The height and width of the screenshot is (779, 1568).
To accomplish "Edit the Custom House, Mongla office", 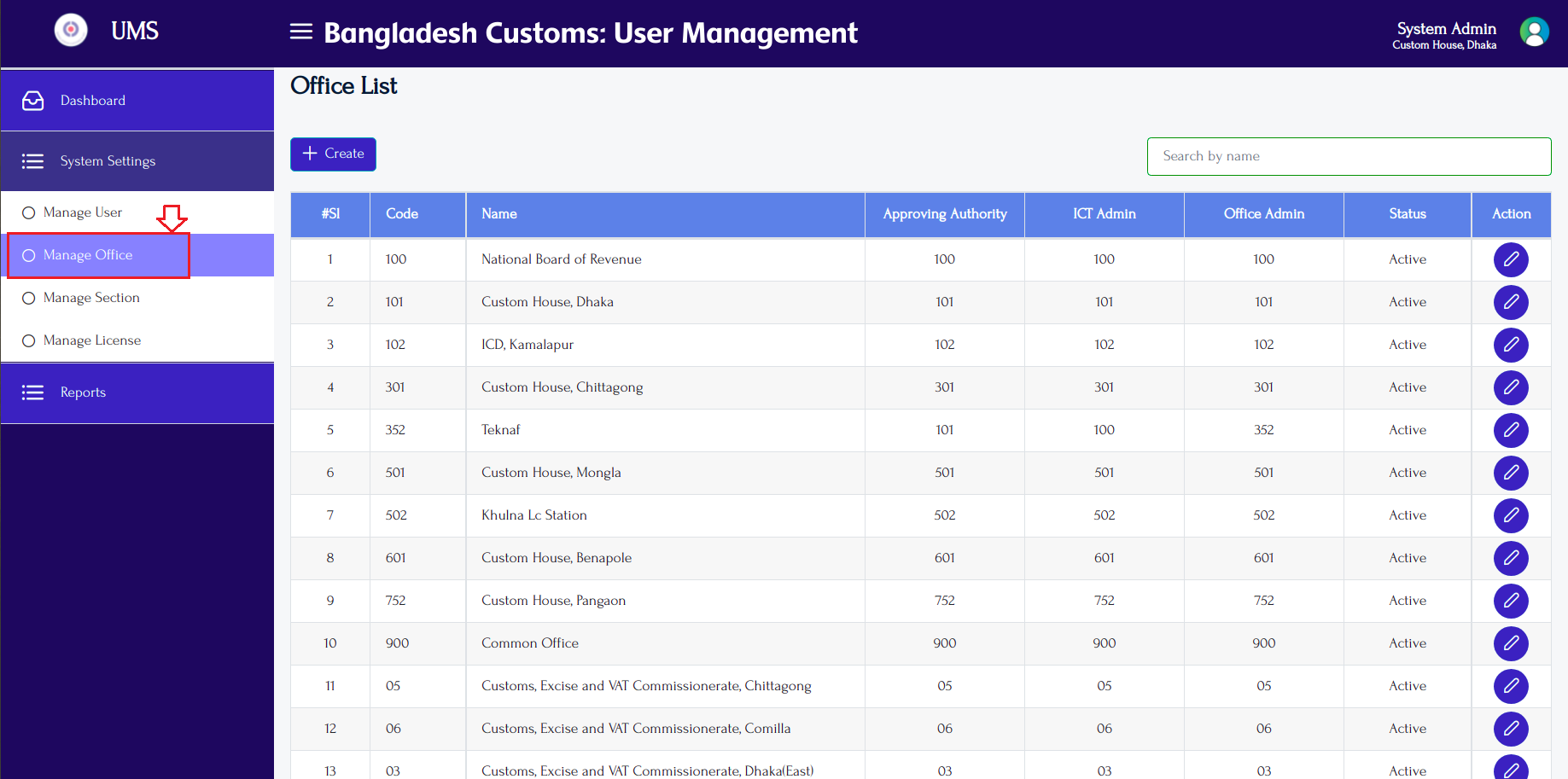I will [x=1511, y=473].
